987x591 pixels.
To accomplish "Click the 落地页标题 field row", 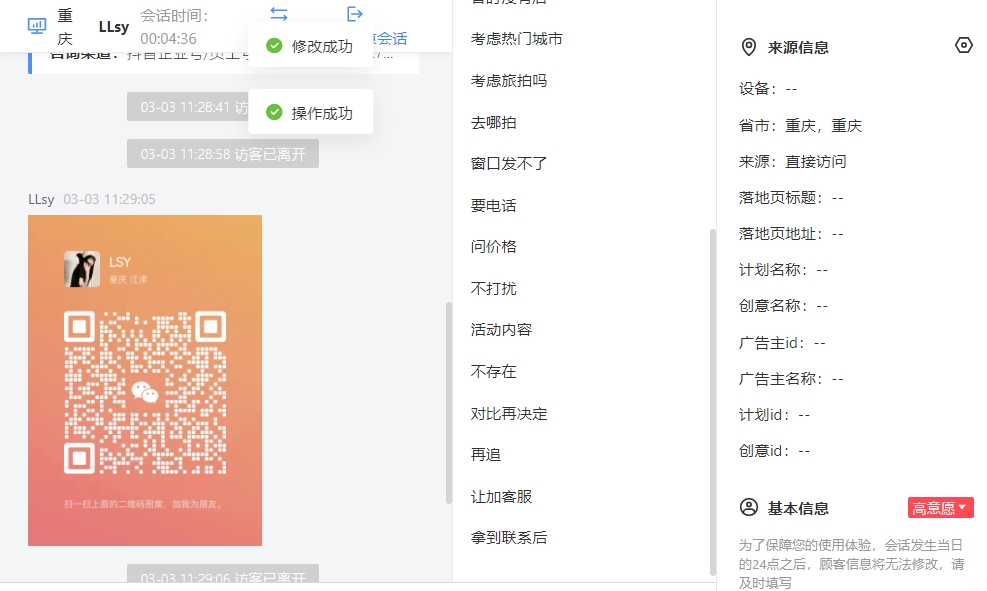I will click(791, 198).
